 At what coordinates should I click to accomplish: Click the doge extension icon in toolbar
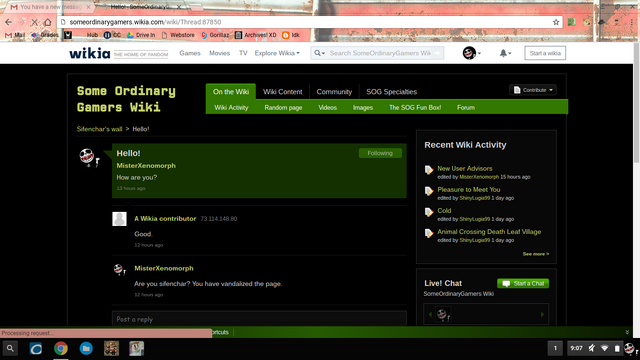pos(587,22)
